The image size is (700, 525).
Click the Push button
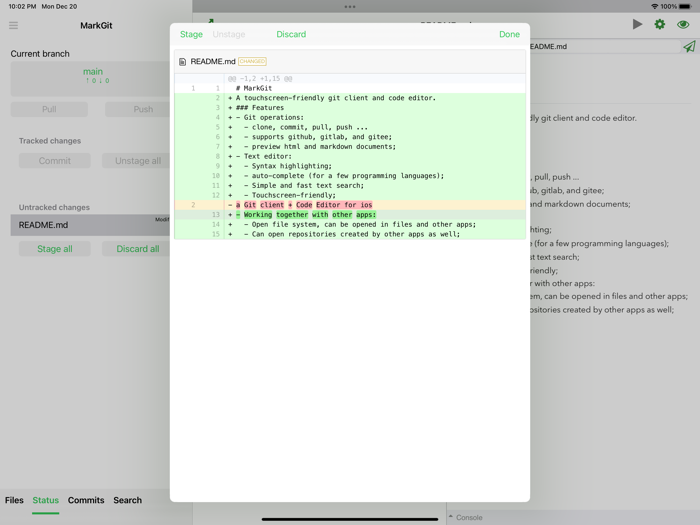click(138, 109)
